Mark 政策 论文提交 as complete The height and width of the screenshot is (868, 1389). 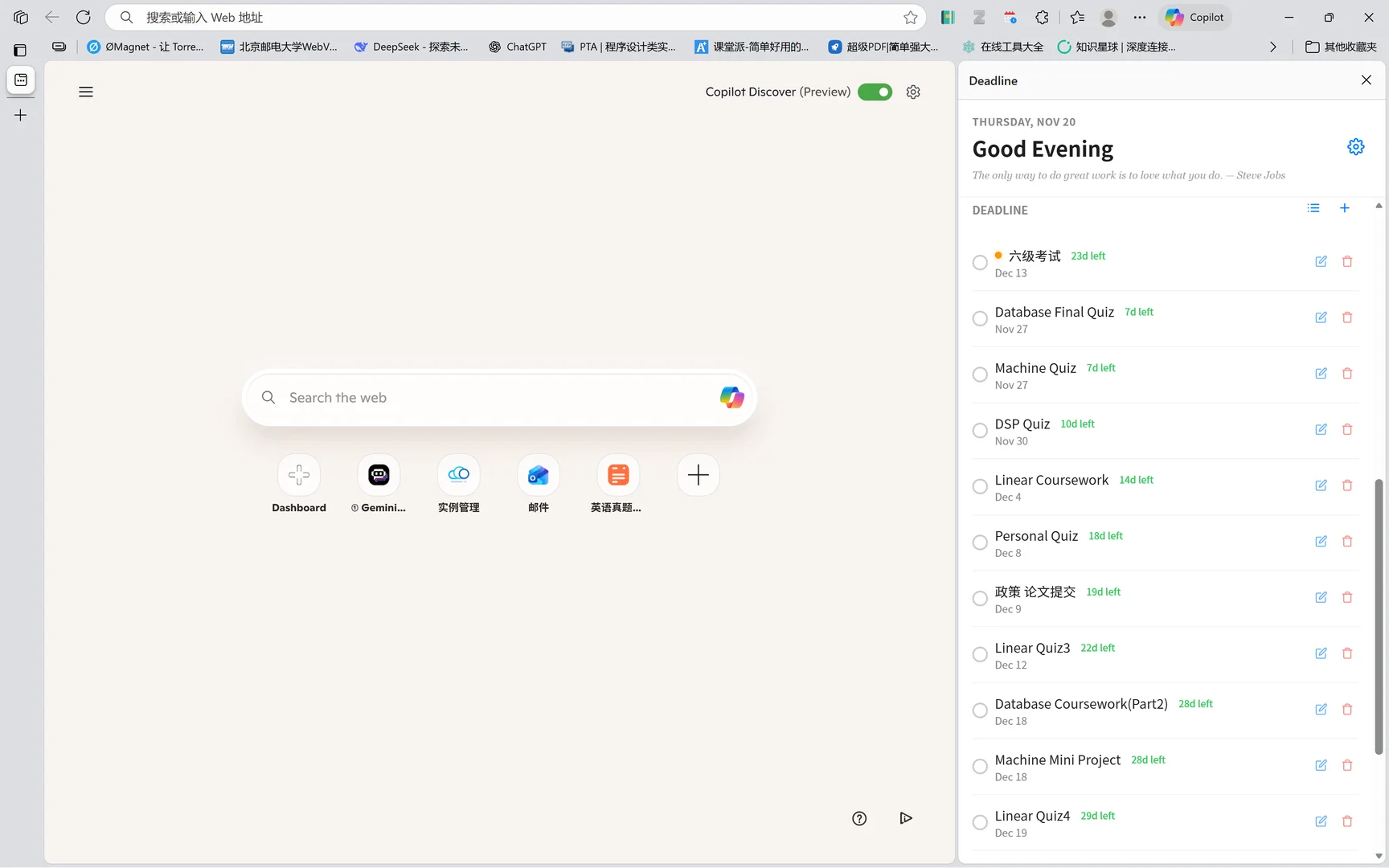click(980, 599)
